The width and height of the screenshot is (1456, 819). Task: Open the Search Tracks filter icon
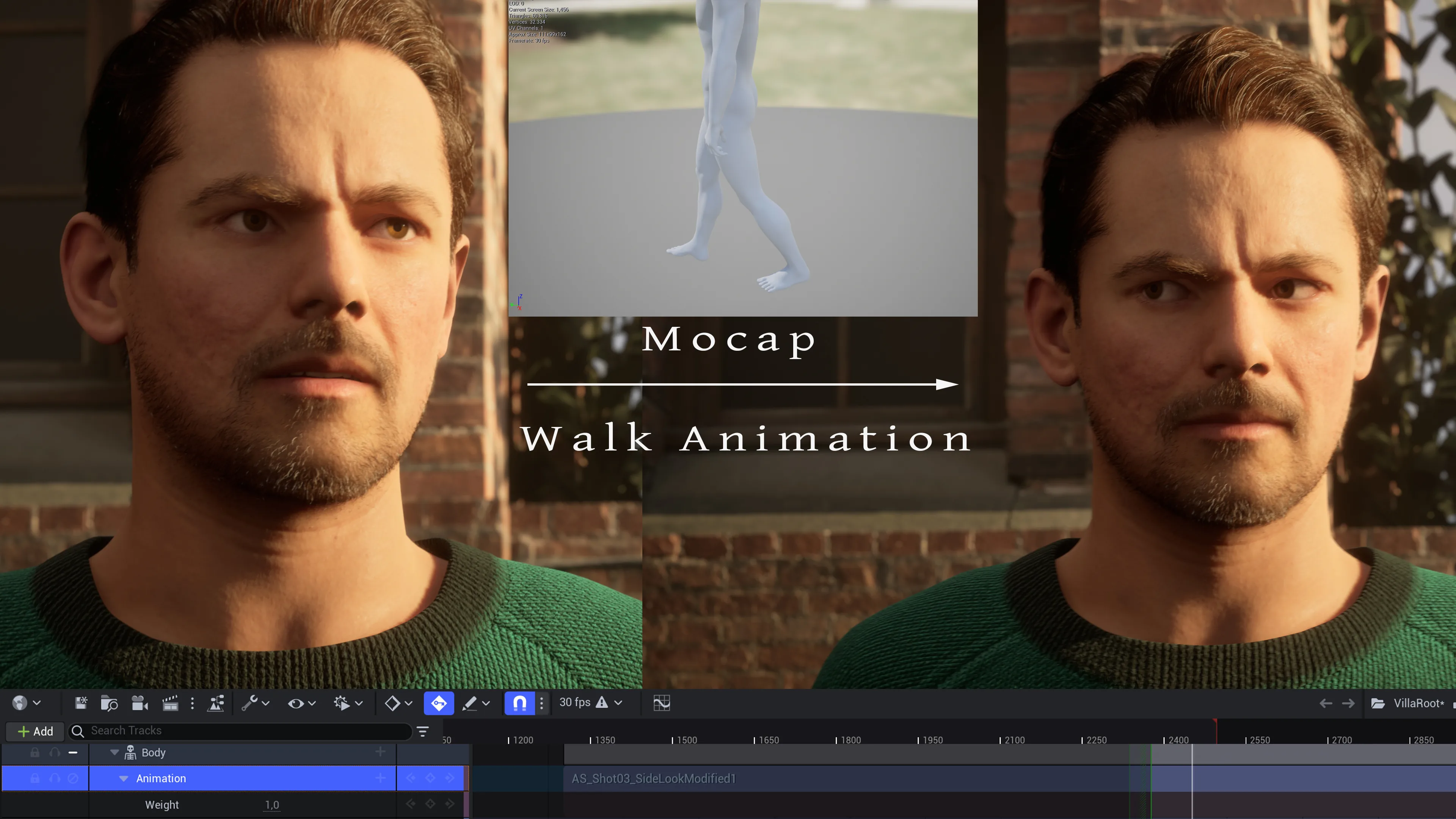point(423,731)
